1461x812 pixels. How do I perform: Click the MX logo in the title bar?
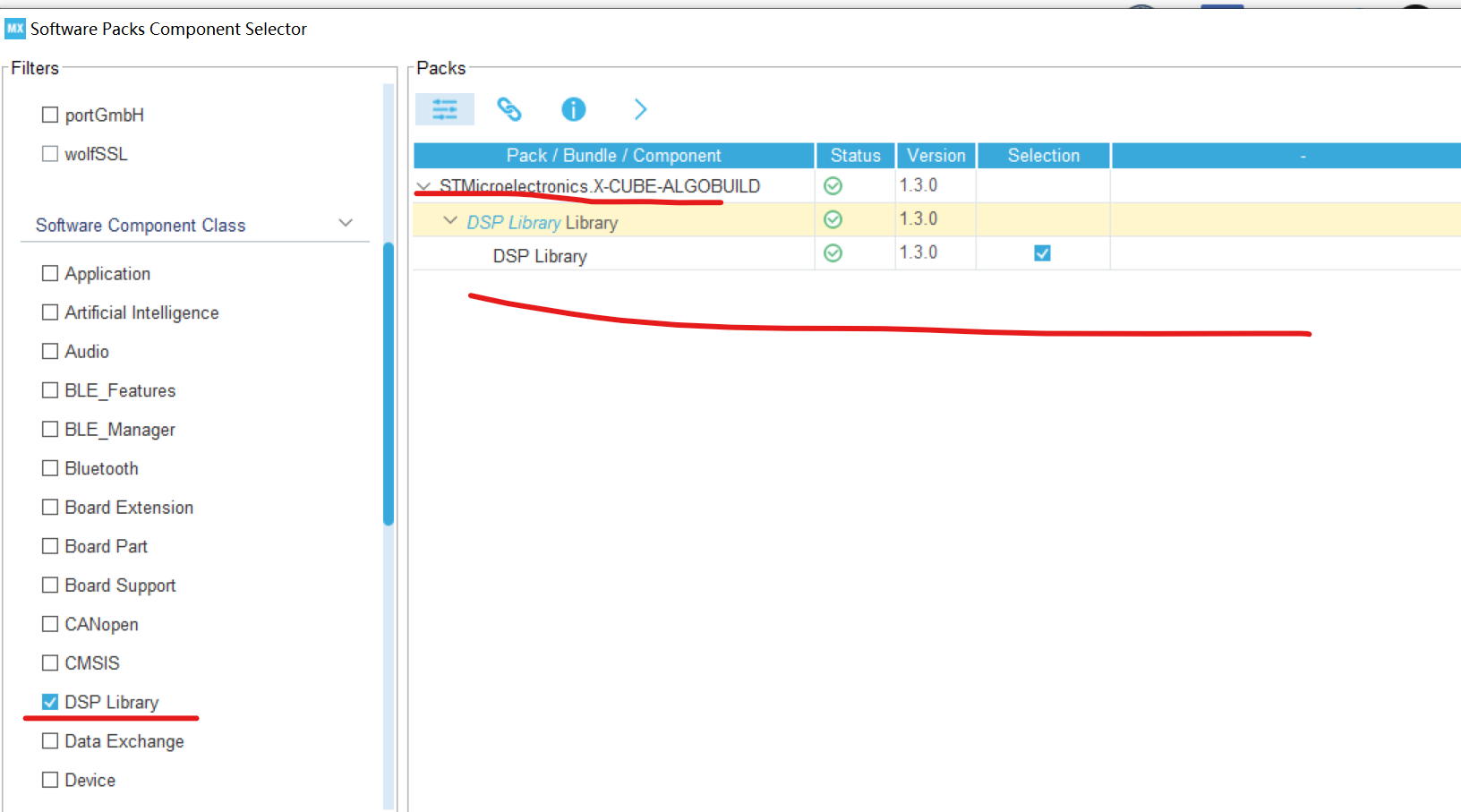coord(14,28)
